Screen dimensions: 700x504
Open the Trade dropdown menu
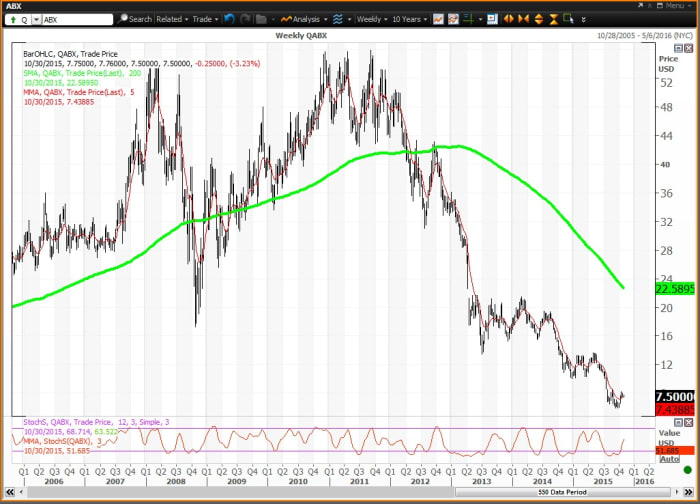click(x=205, y=19)
